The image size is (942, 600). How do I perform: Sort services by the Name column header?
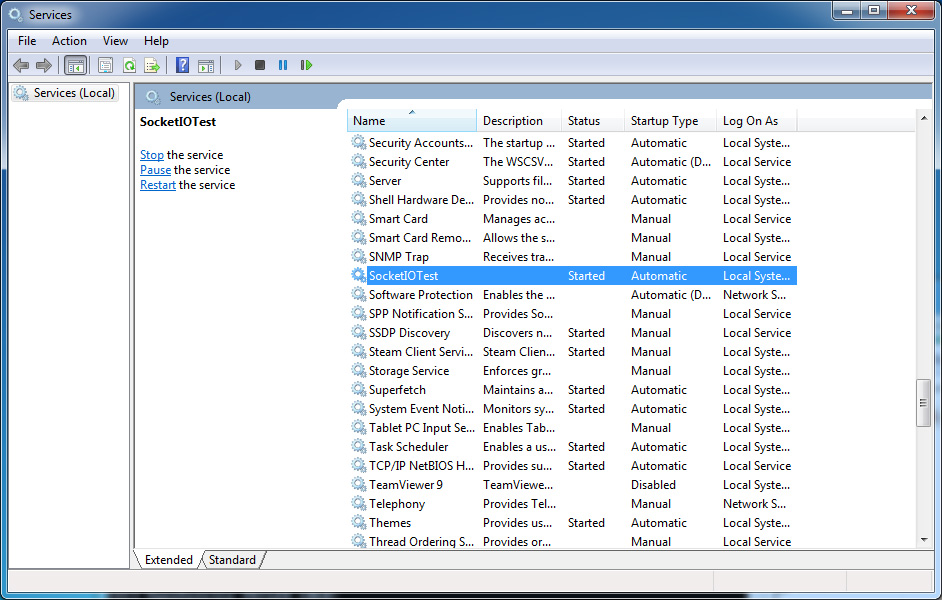tap(411, 120)
